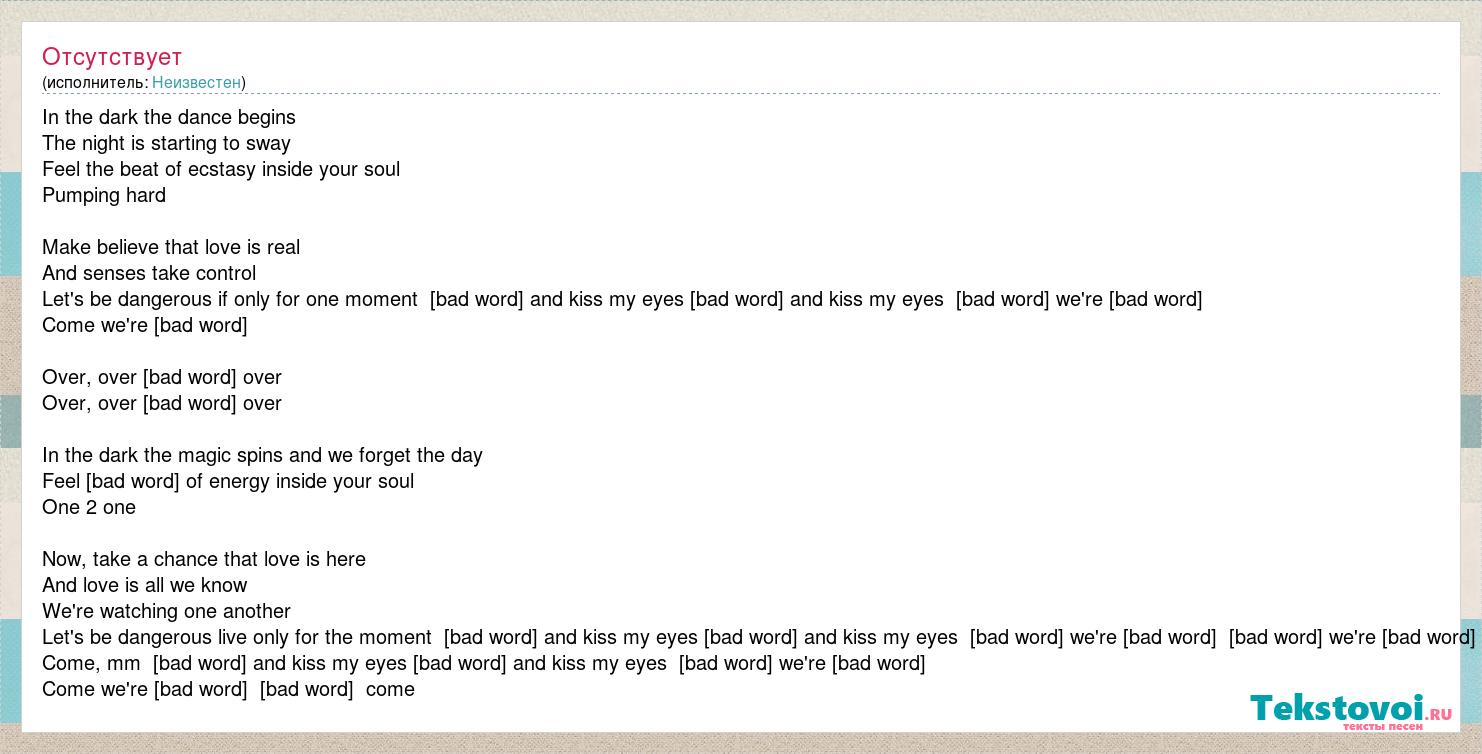This screenshot has width=1482, height=754.
Task: Click the line 'And love is all we know'
Action: tap(145, 585)
